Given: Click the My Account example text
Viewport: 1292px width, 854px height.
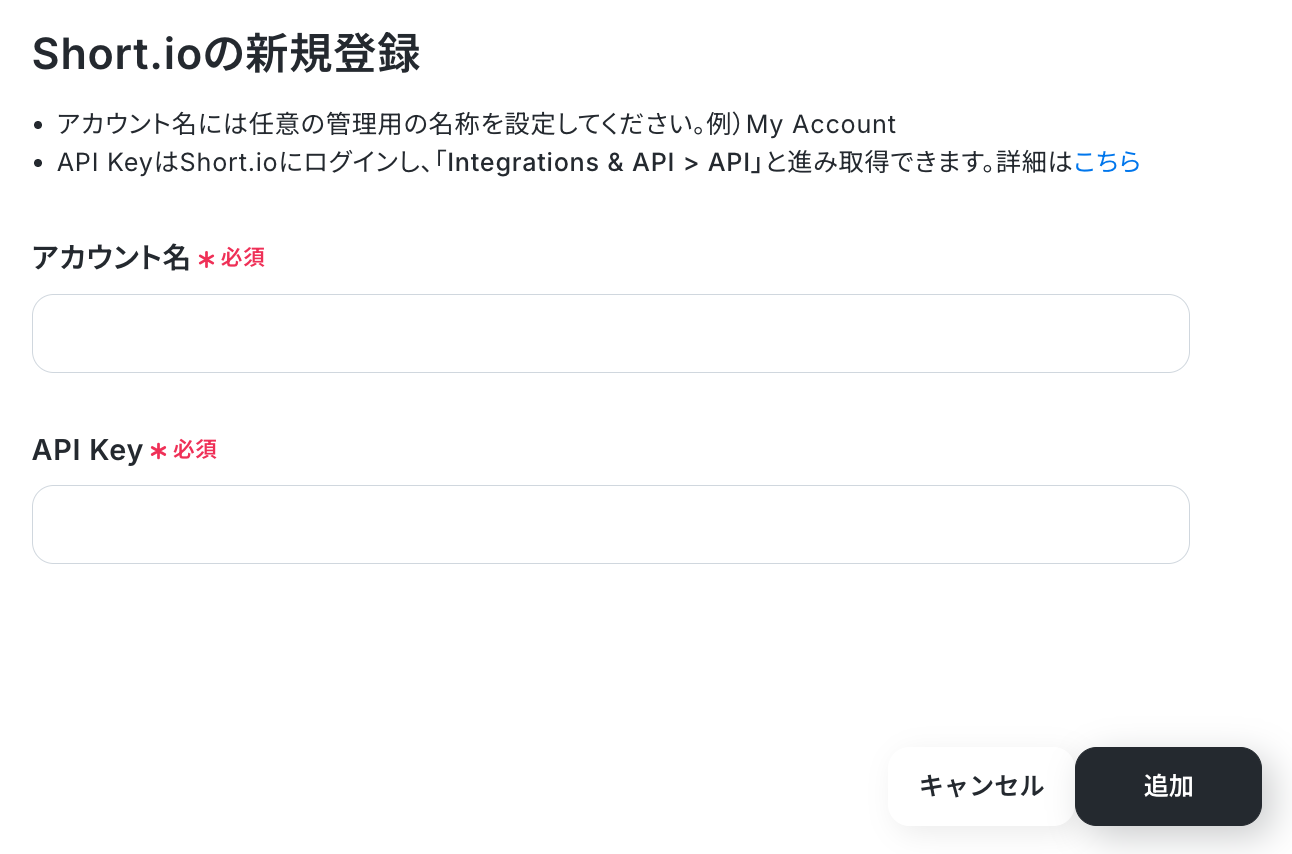Looking at the screenshot, I should pos(821,125).
